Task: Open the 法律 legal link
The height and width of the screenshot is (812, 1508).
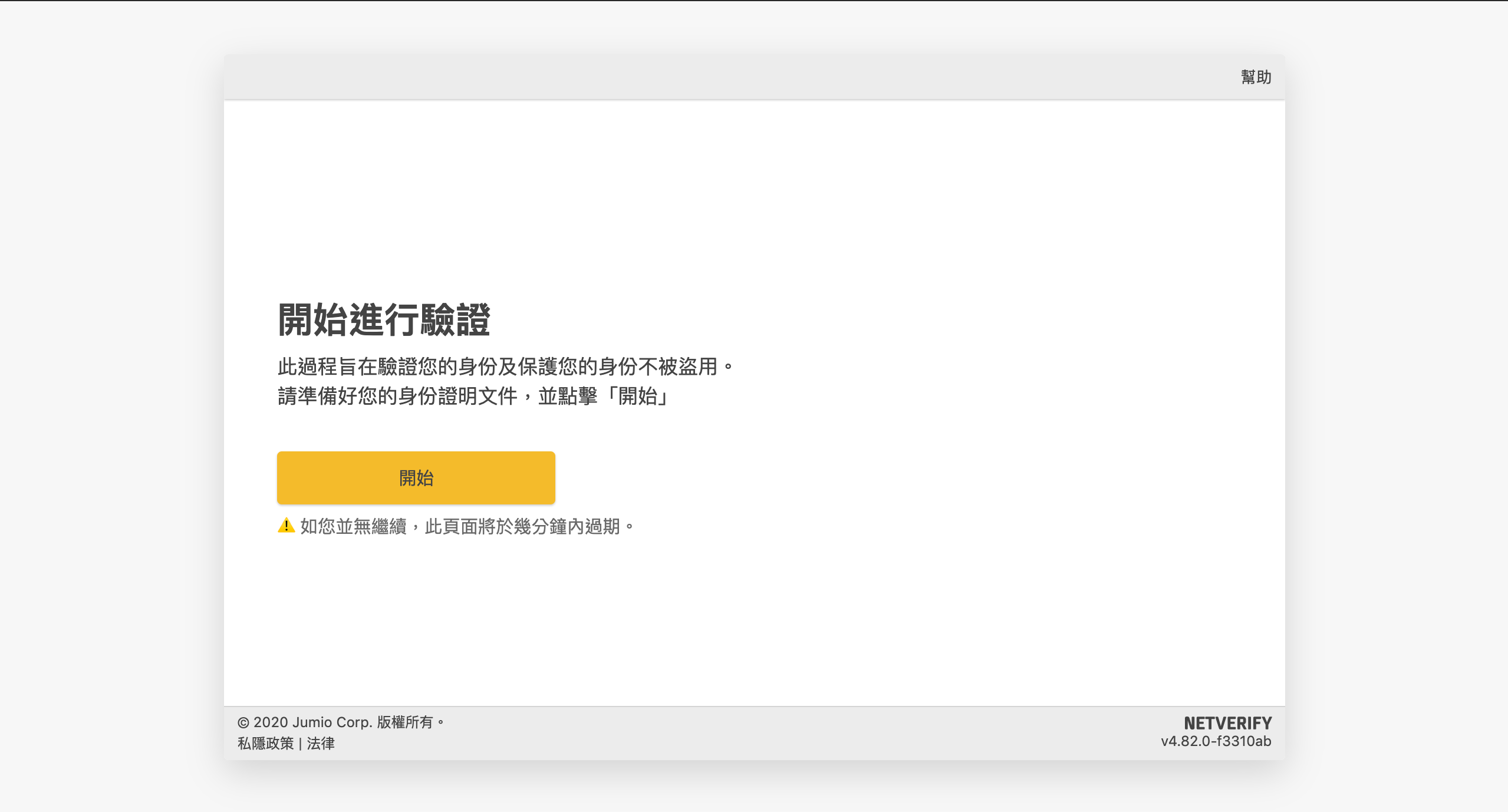Action: click(x=321, y=744)
